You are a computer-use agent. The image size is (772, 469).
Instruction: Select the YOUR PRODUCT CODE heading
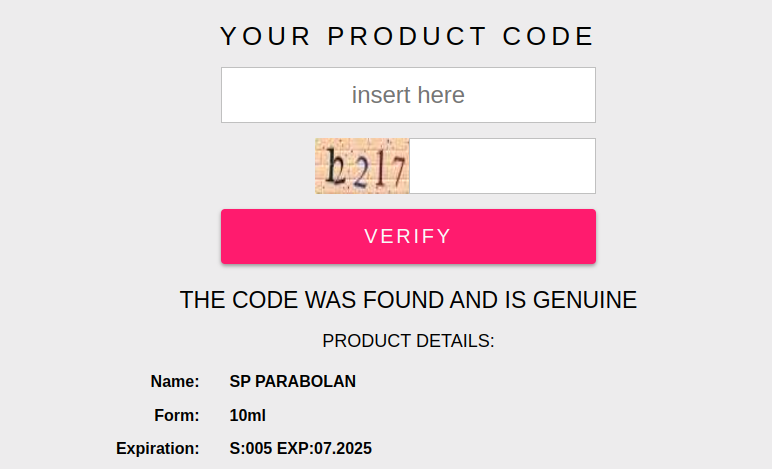pos(408,36)
